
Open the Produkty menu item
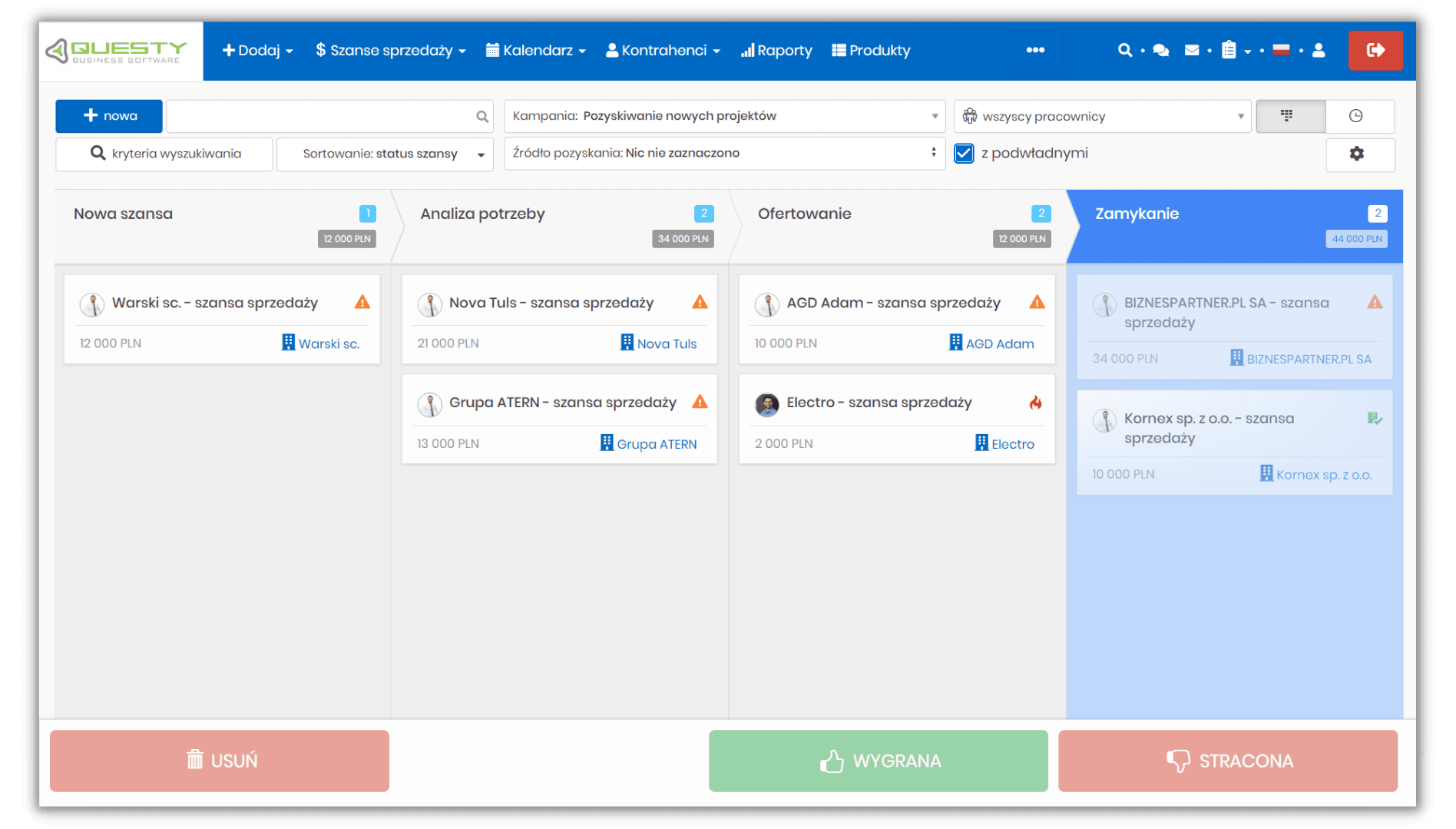coord(871,51)
